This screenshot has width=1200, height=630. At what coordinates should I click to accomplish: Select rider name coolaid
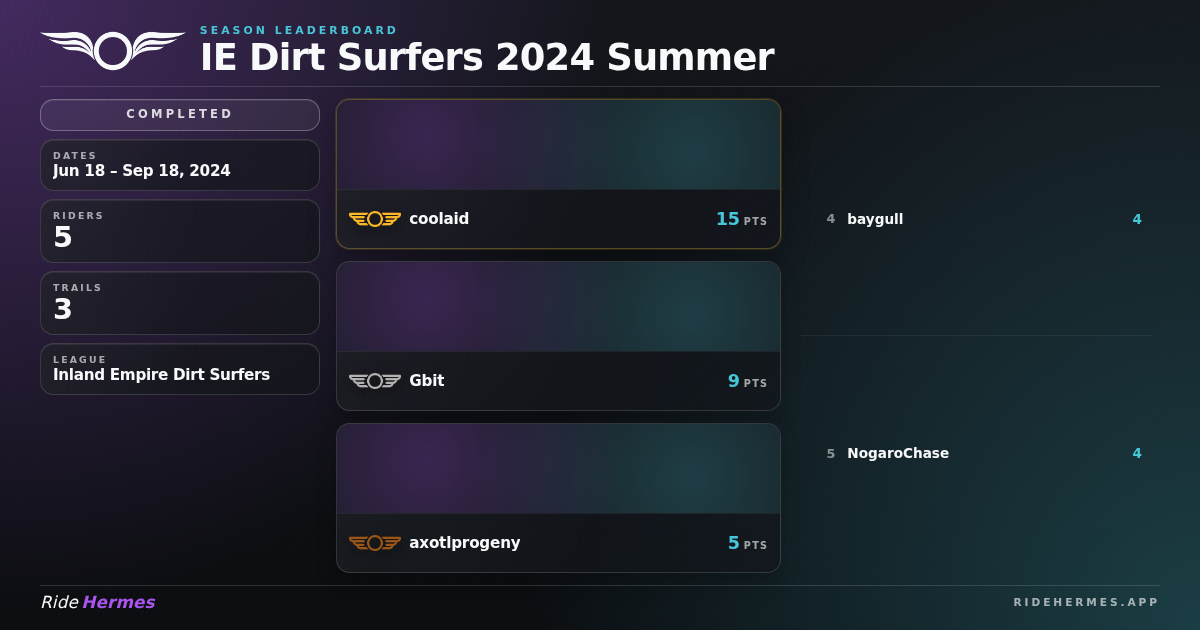pyautogui.click(x=439, y=219)
